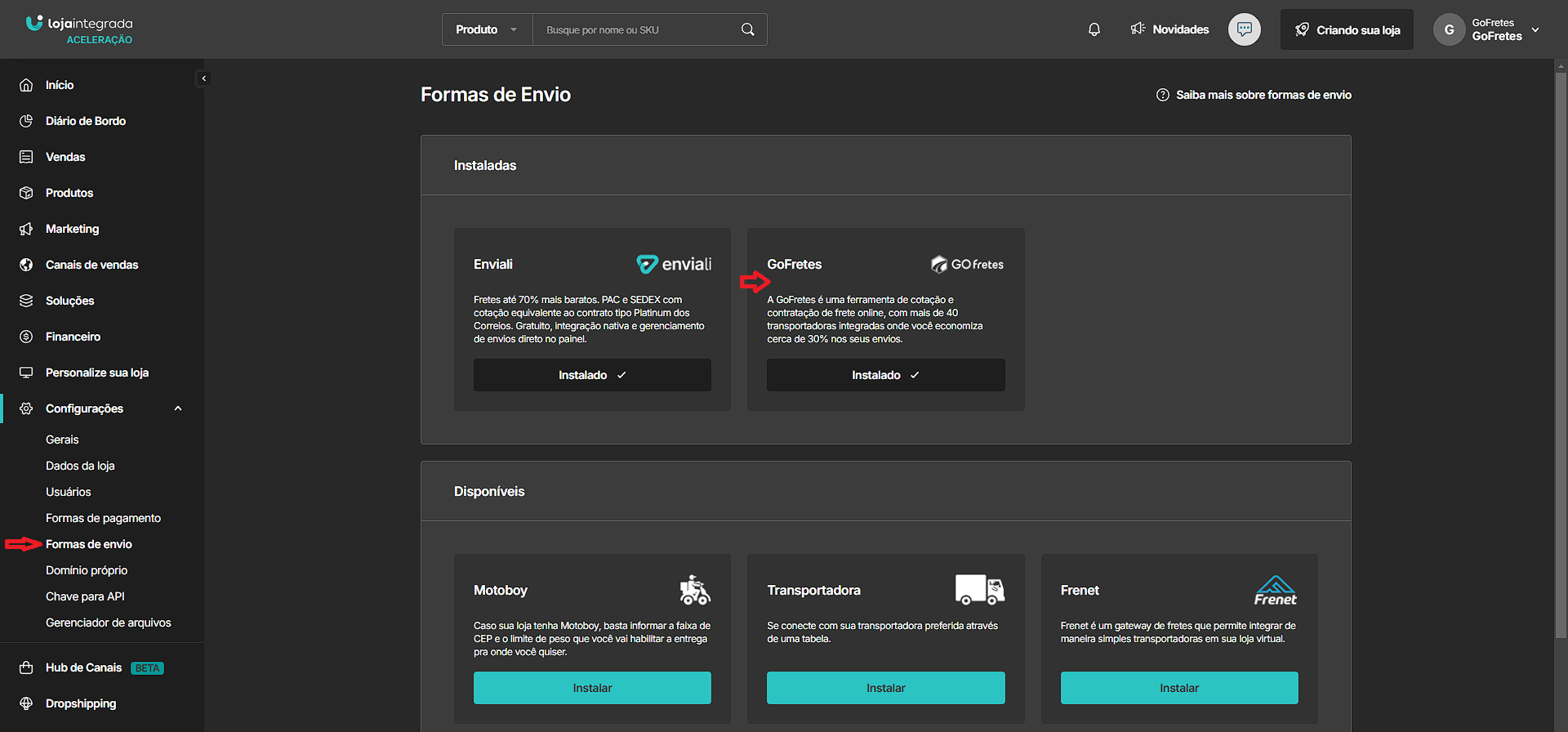Click Instalado button on GoFretes card
This screenshot has height=732, width=1568.
886,375
